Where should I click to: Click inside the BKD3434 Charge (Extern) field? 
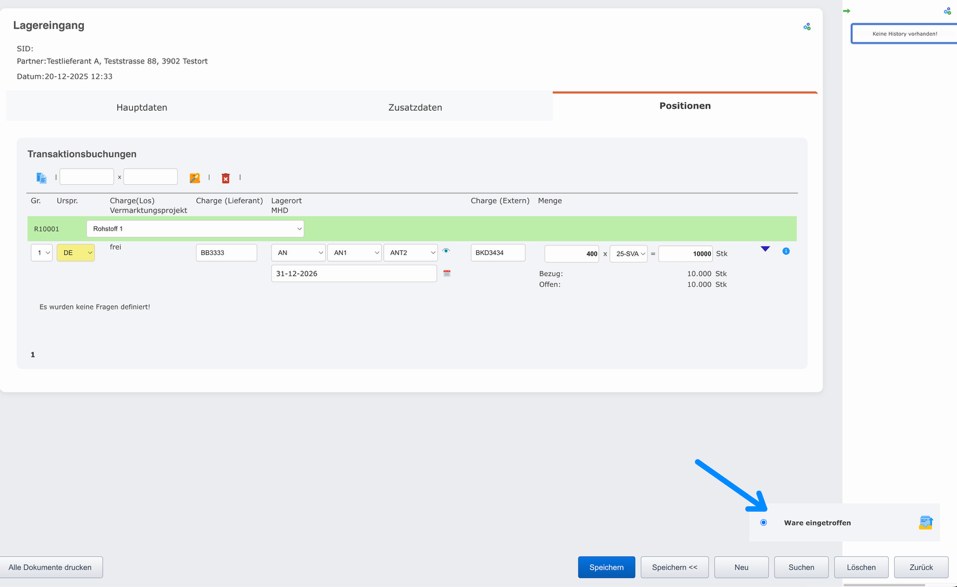click(x=497, y=253)
